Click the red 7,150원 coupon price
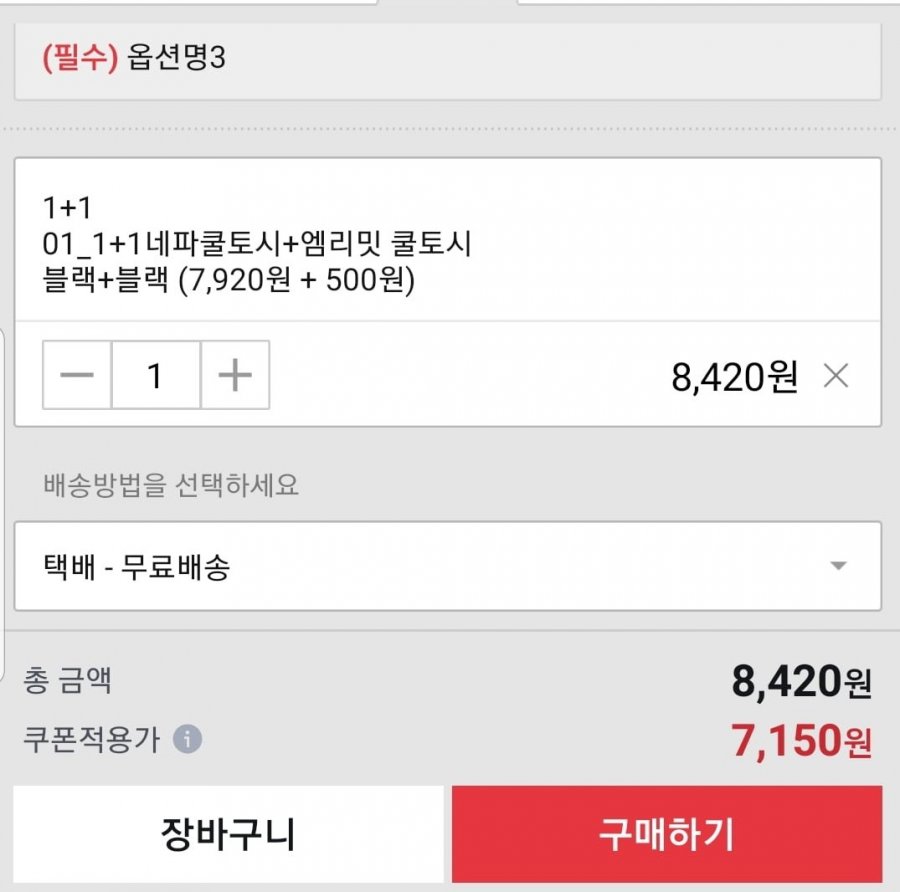Viewport: 900px width, 892px height. coord(801,740)
